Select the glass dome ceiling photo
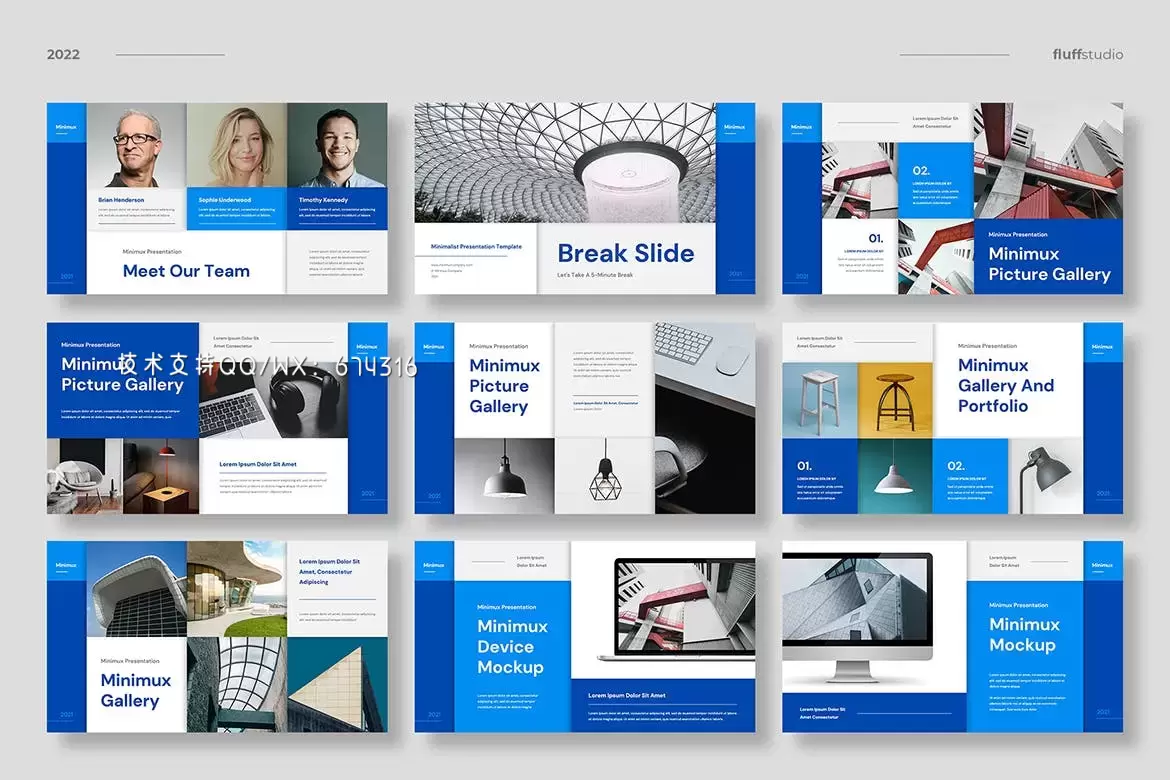Viewport: 1170px width, 780px height. (565, 162)
